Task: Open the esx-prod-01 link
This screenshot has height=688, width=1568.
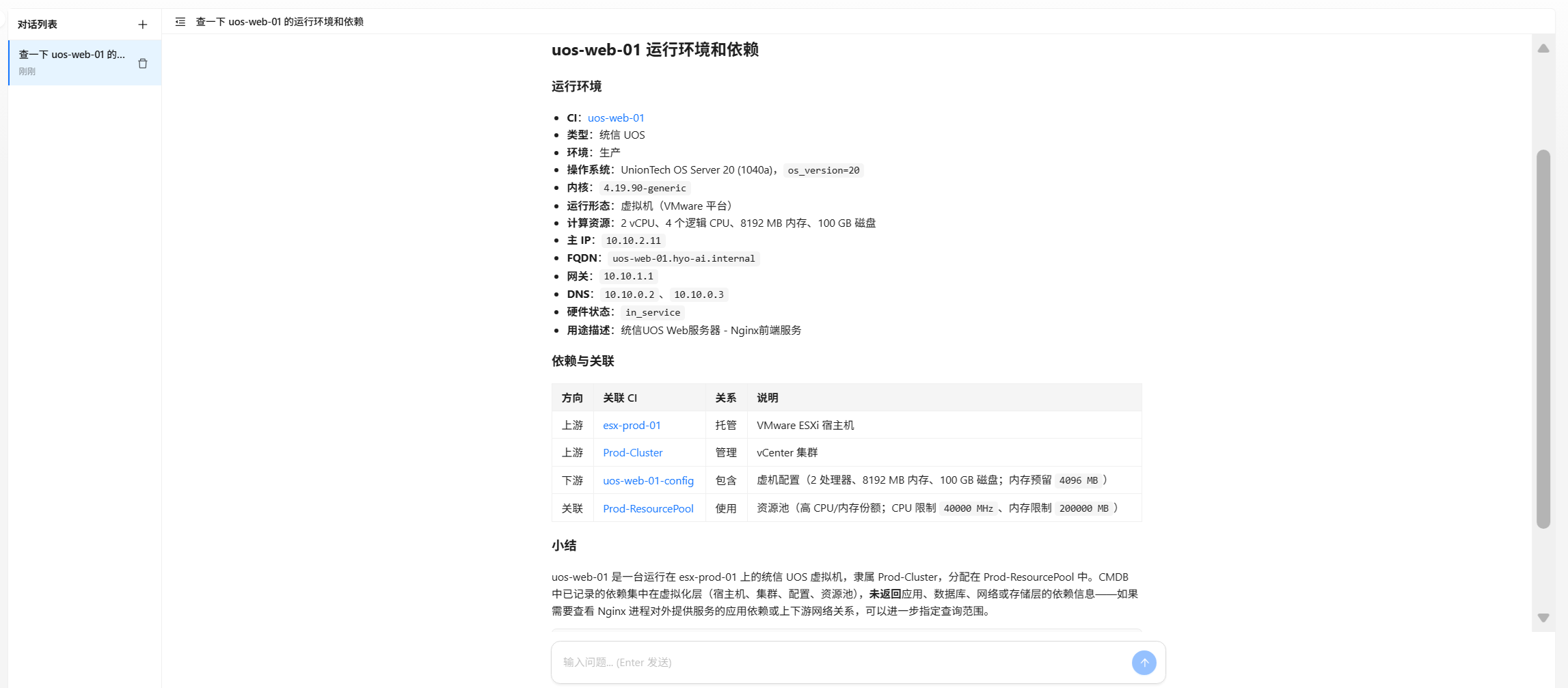Action: tap(632, 425)
